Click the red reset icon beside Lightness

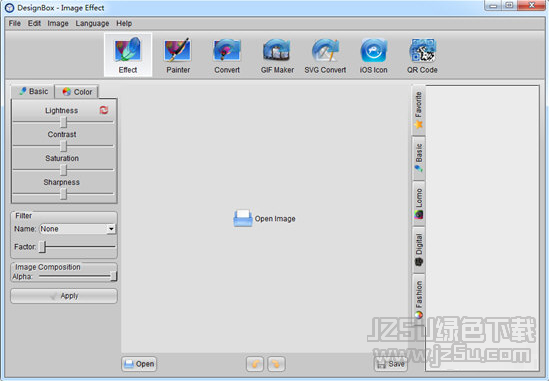pos(104,110)
